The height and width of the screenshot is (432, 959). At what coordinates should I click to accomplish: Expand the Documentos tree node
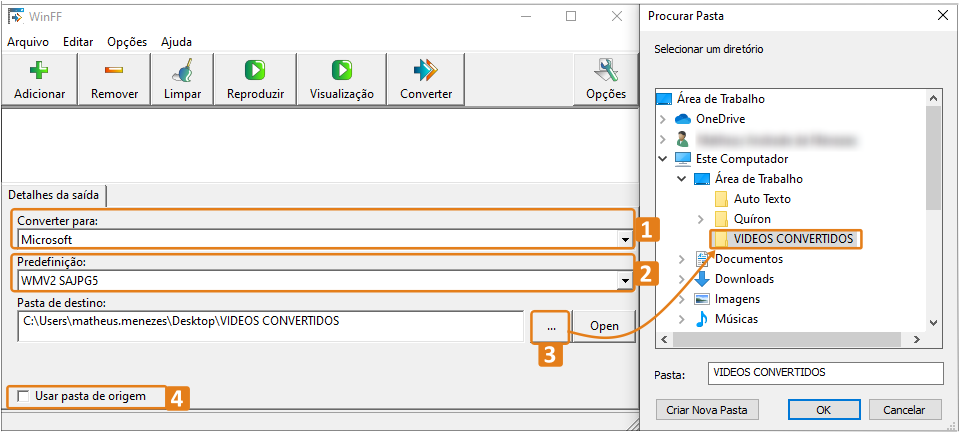(682, 259)
